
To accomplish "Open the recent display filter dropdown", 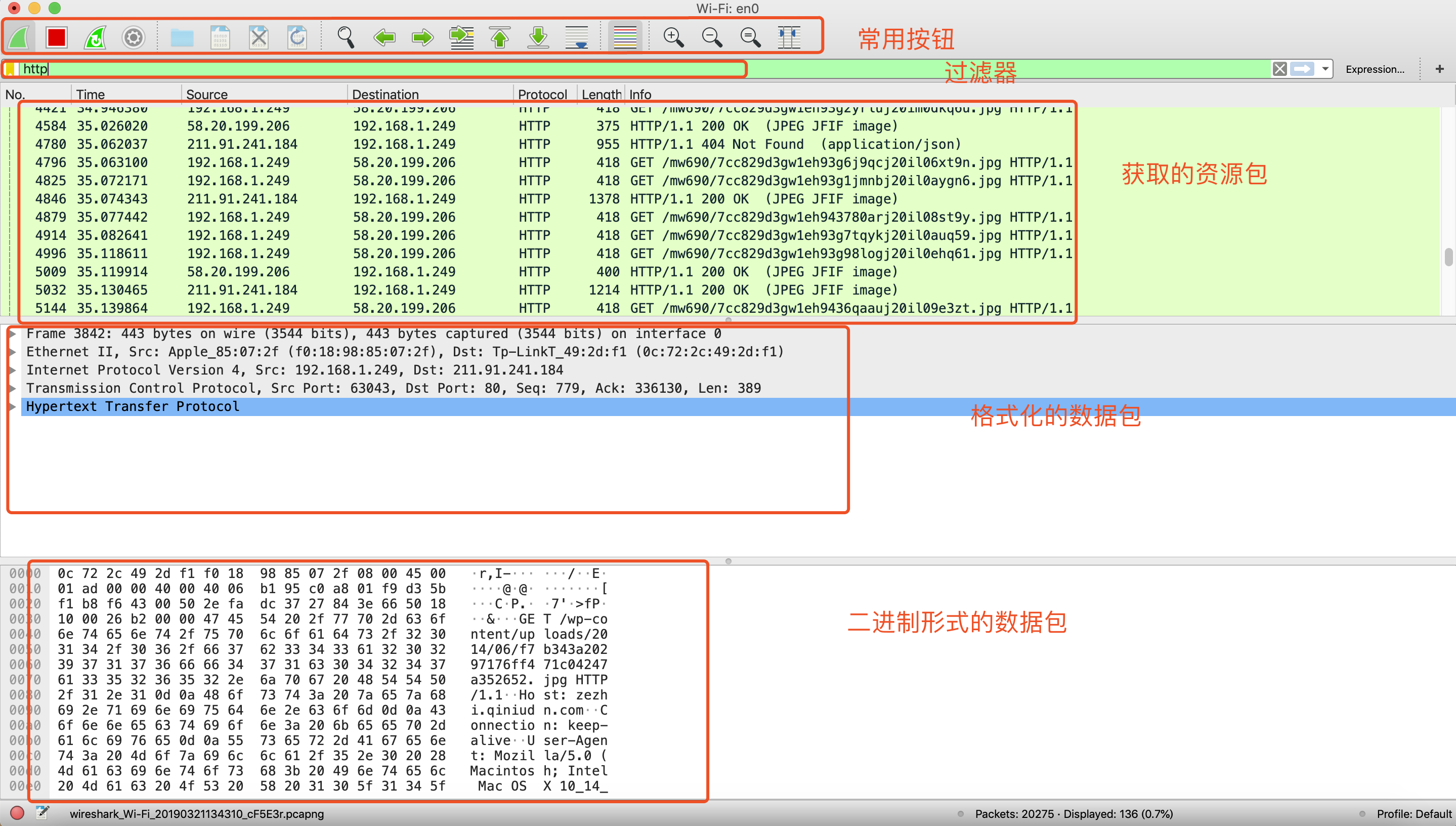I will pos(1325,69).
